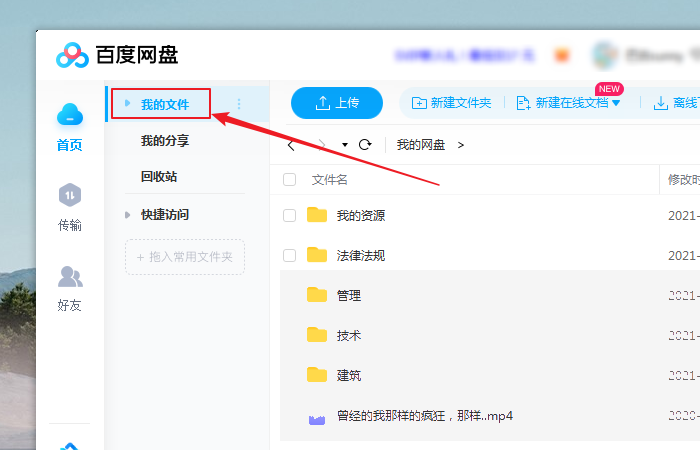Click the 建筑 folder icon
This screenshot has width=700, height=450.
tap(317, 375)
